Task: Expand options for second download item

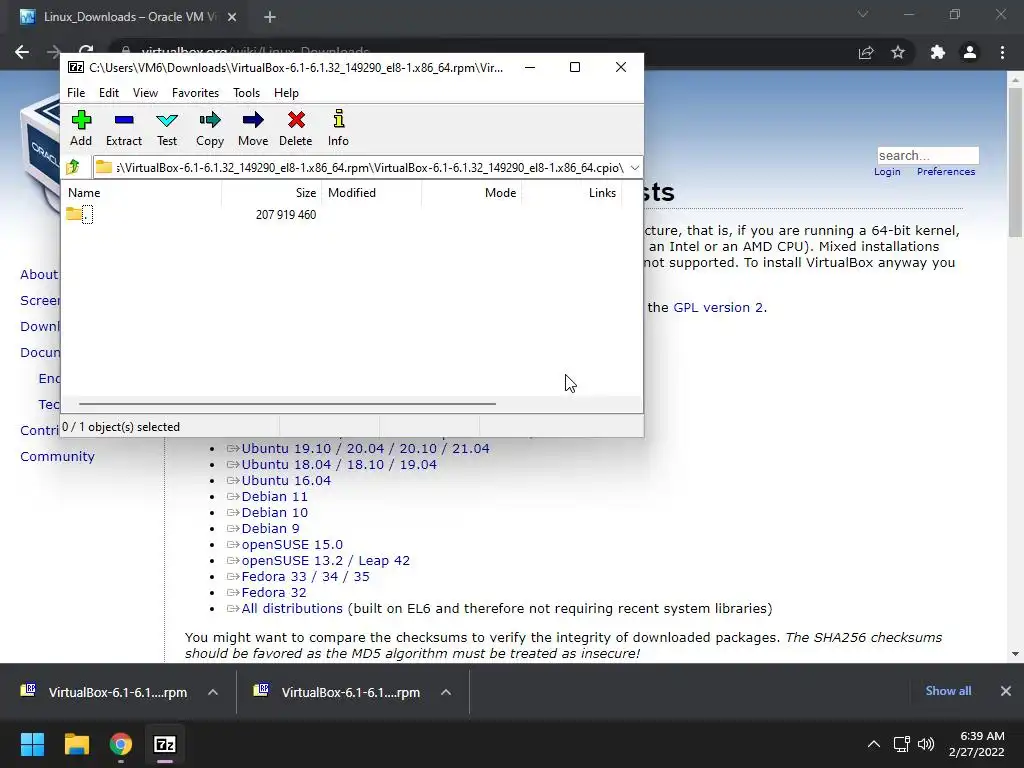Action: tap(446, 692)
